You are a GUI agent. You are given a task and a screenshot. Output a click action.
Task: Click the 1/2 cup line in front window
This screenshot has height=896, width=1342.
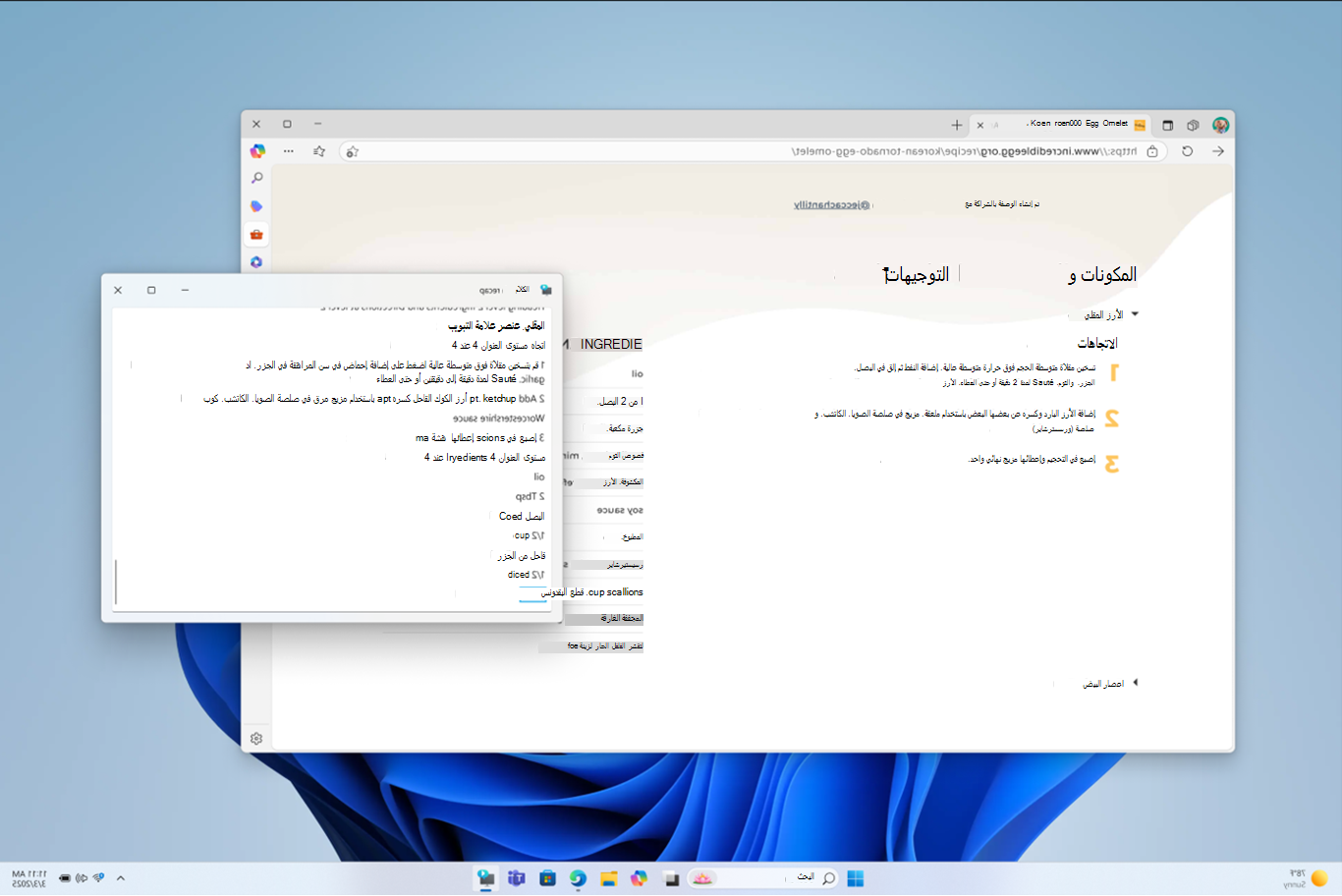click(x=530, y=535)
